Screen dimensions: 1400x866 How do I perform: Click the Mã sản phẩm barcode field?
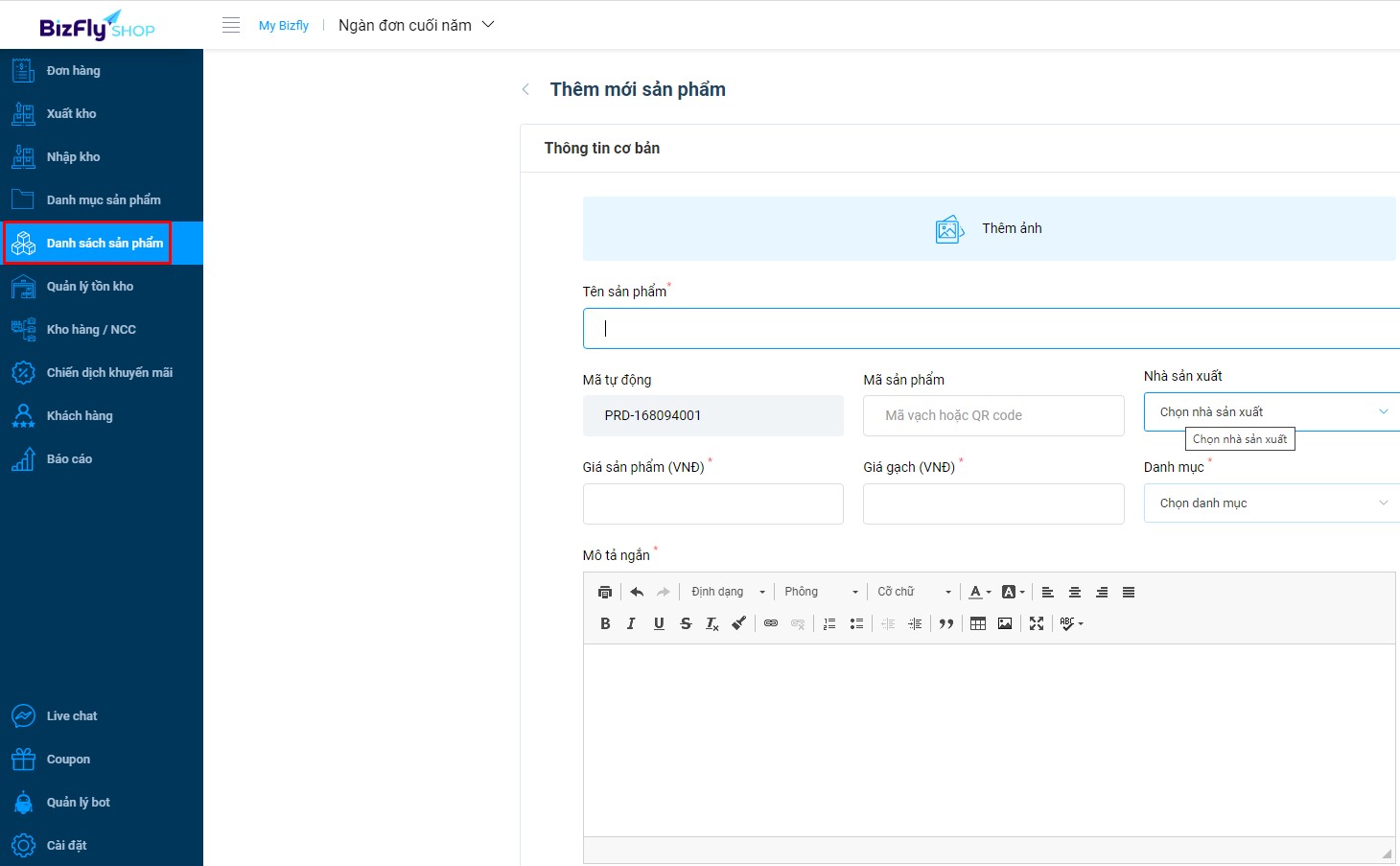(993, 415)
